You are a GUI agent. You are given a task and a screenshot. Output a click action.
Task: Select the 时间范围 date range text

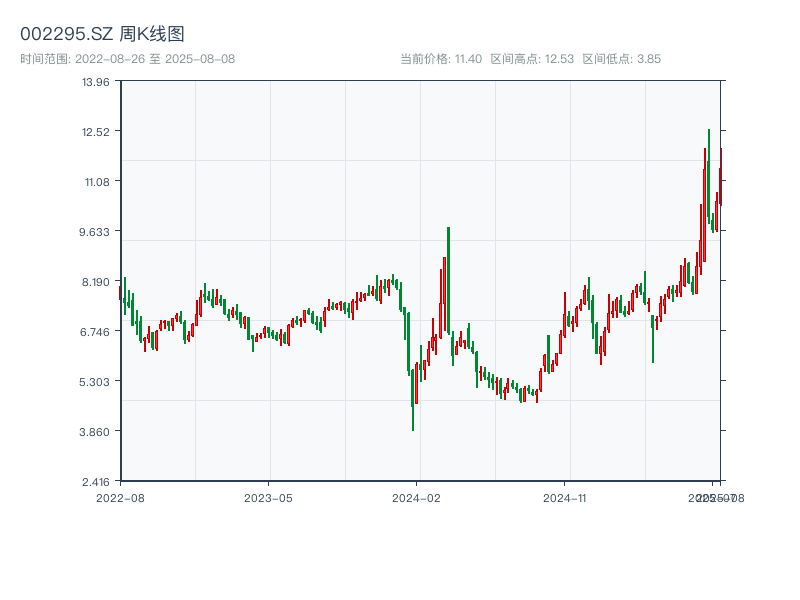point(127,59)
